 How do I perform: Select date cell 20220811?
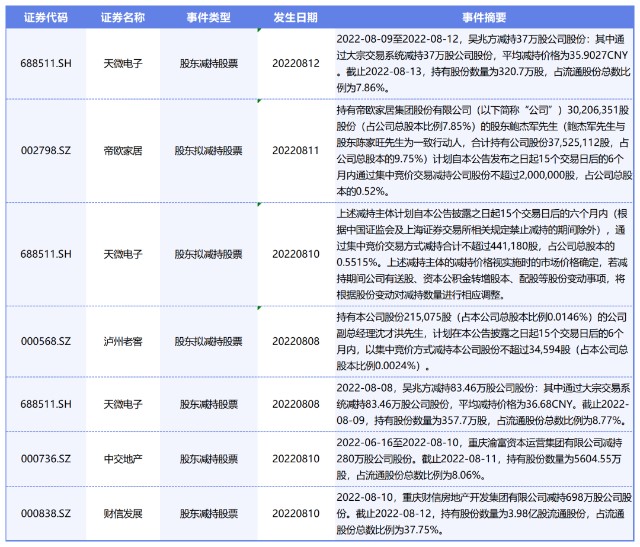[296, 151]
